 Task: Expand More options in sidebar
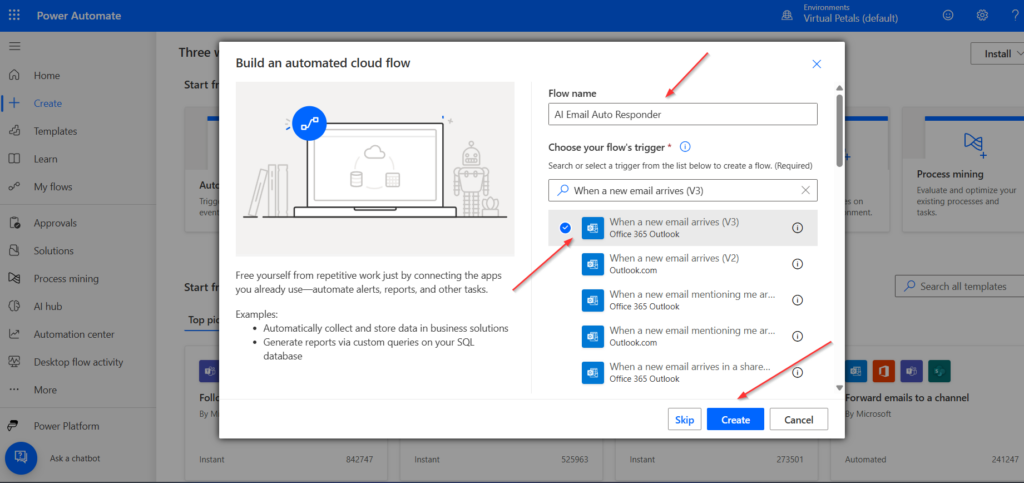click(44, 390)
